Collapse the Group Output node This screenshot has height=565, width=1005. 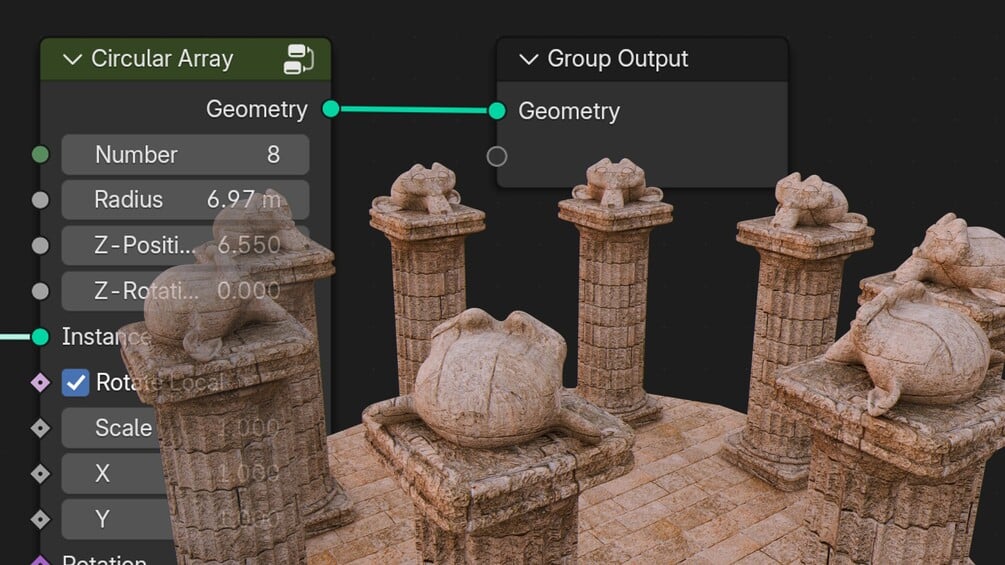(528, 60)
